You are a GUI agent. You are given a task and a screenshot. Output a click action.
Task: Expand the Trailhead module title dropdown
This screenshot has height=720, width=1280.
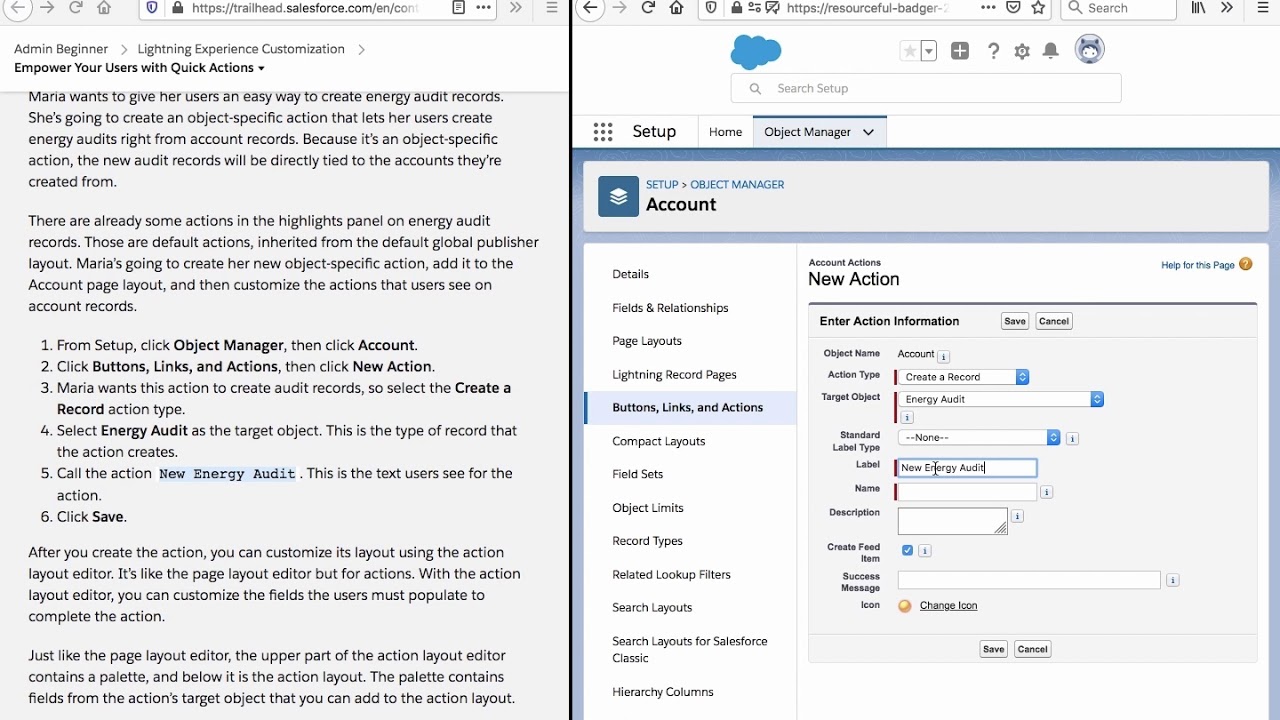click(x=261, y=69)
